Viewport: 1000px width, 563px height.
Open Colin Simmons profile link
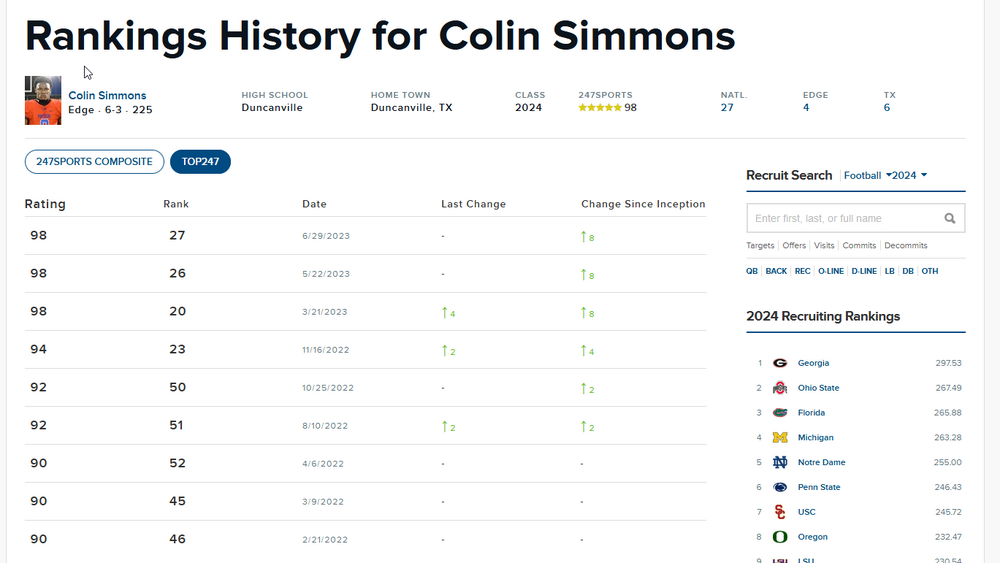tap(107, 96)
